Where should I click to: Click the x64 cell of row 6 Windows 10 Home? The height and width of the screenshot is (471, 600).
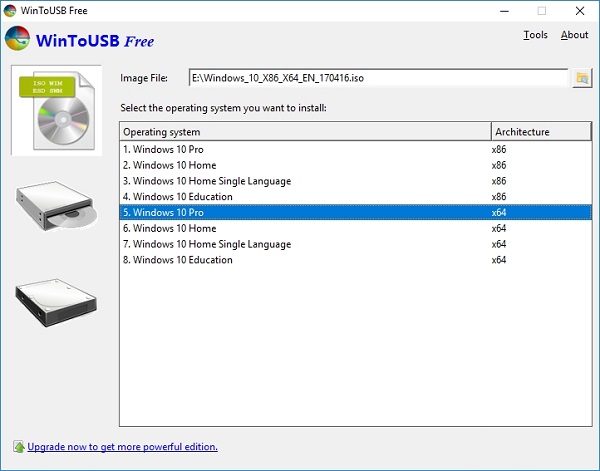point(499,228)
